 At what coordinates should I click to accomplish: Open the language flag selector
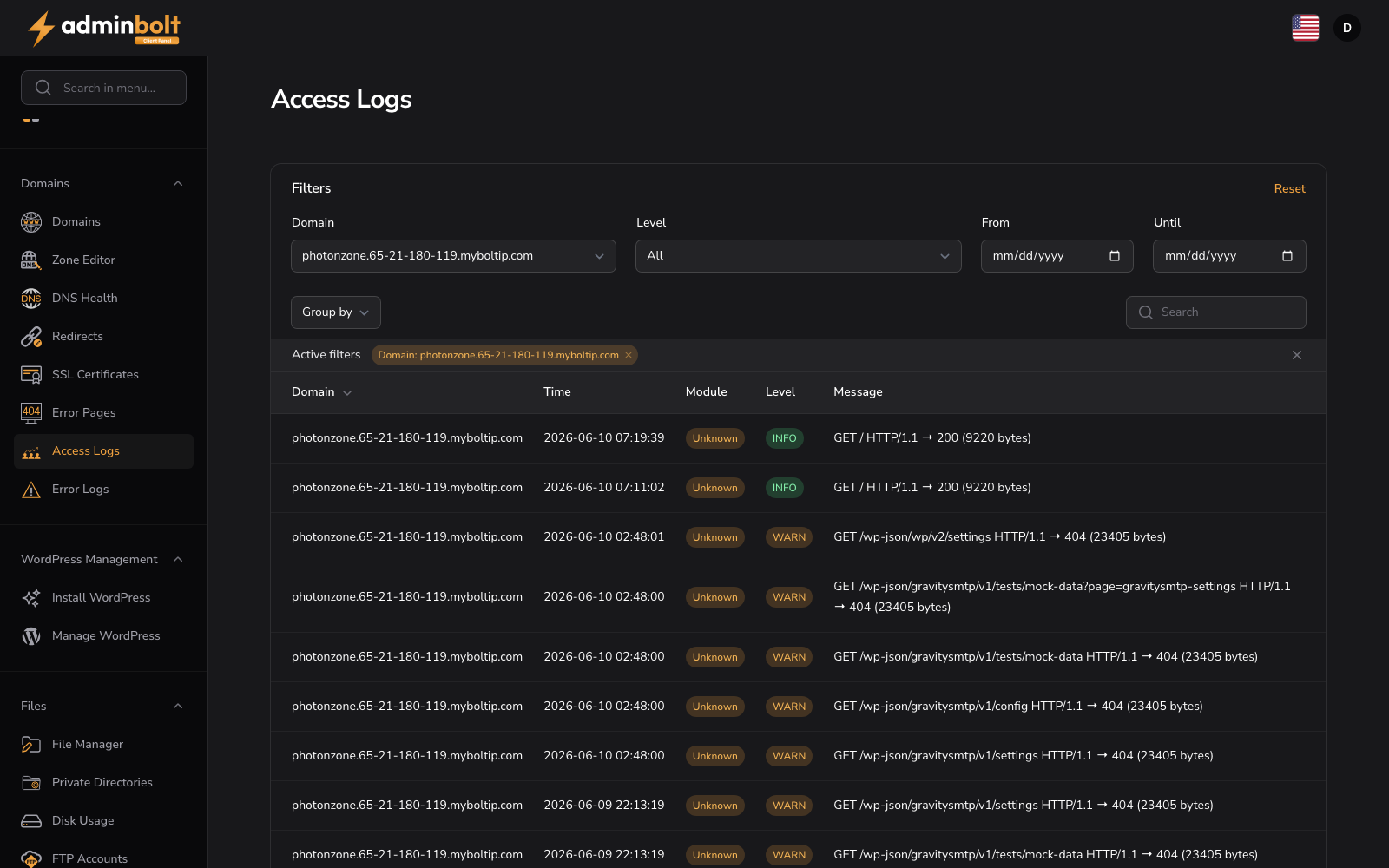click(1305, 28)
